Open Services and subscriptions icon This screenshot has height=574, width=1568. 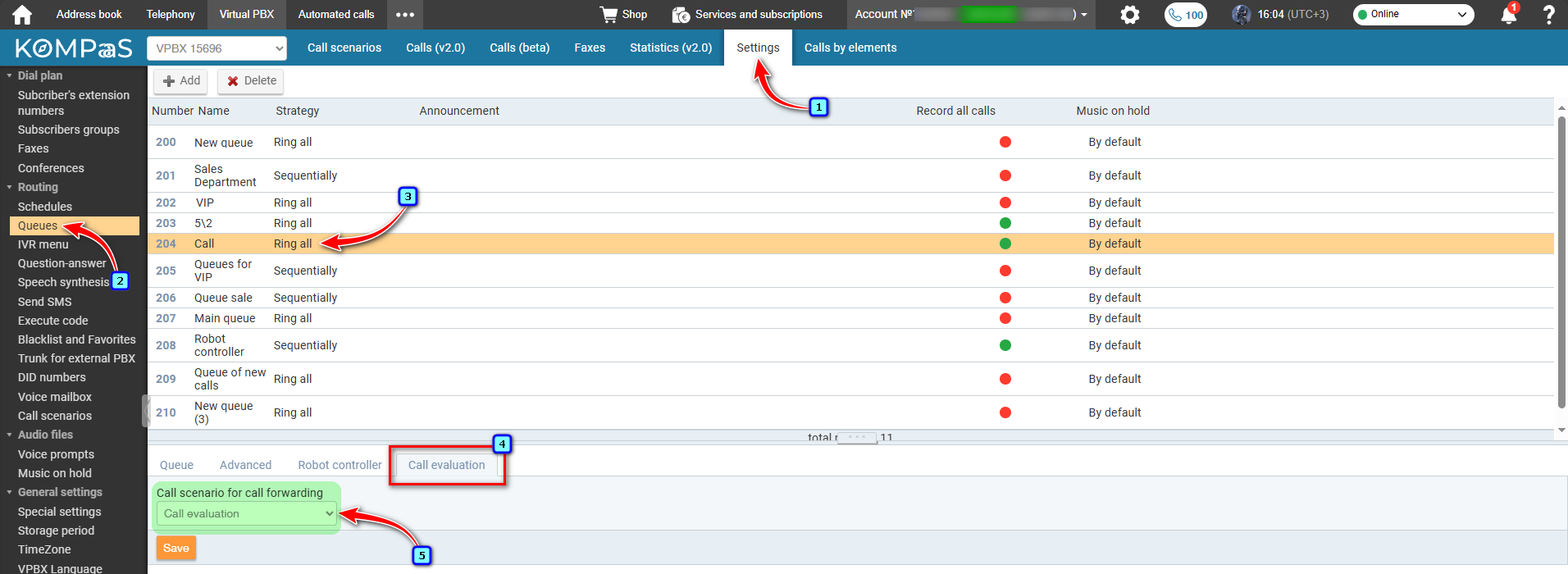(x=681, y=15)
